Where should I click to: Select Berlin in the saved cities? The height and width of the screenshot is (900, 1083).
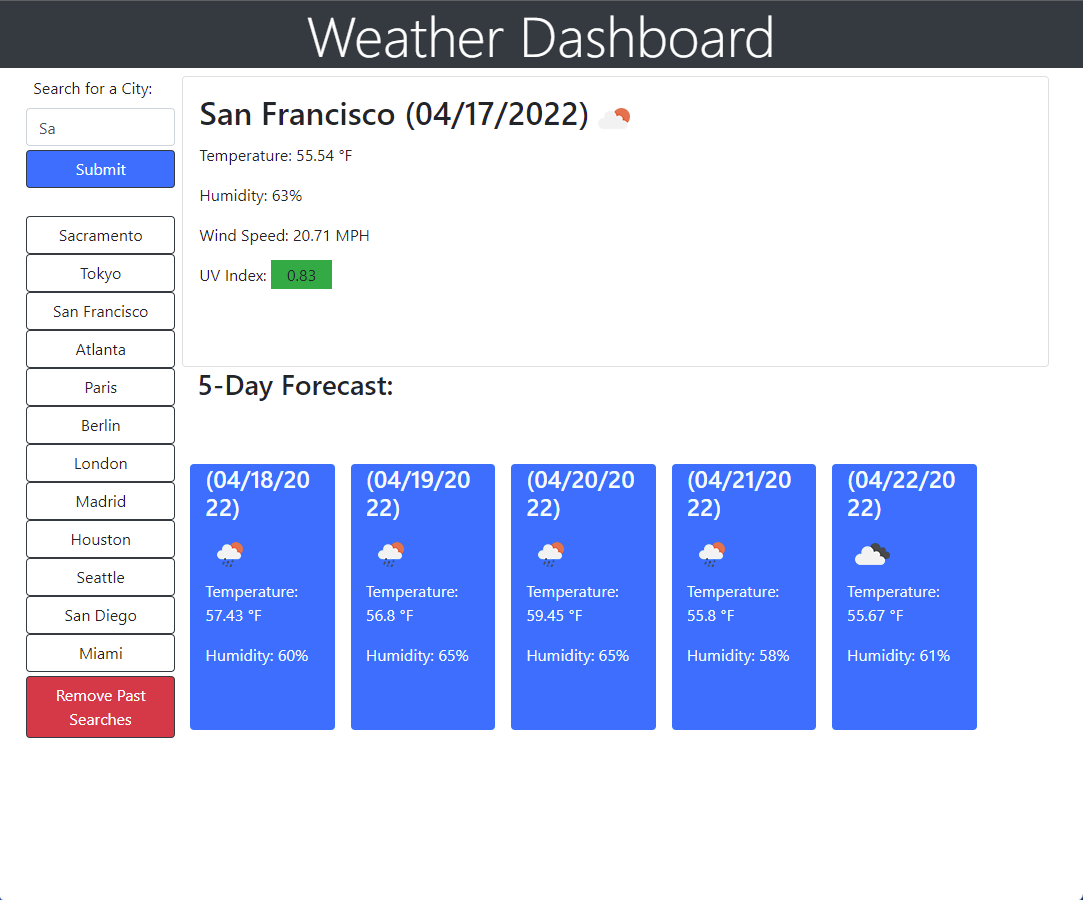click(x=100, y=425)
